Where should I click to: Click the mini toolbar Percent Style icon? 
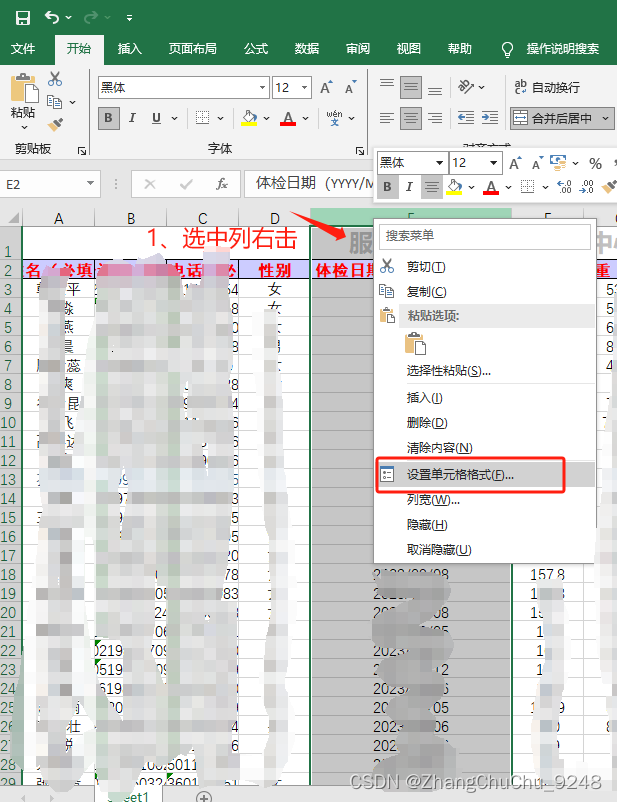pos(595,164)
